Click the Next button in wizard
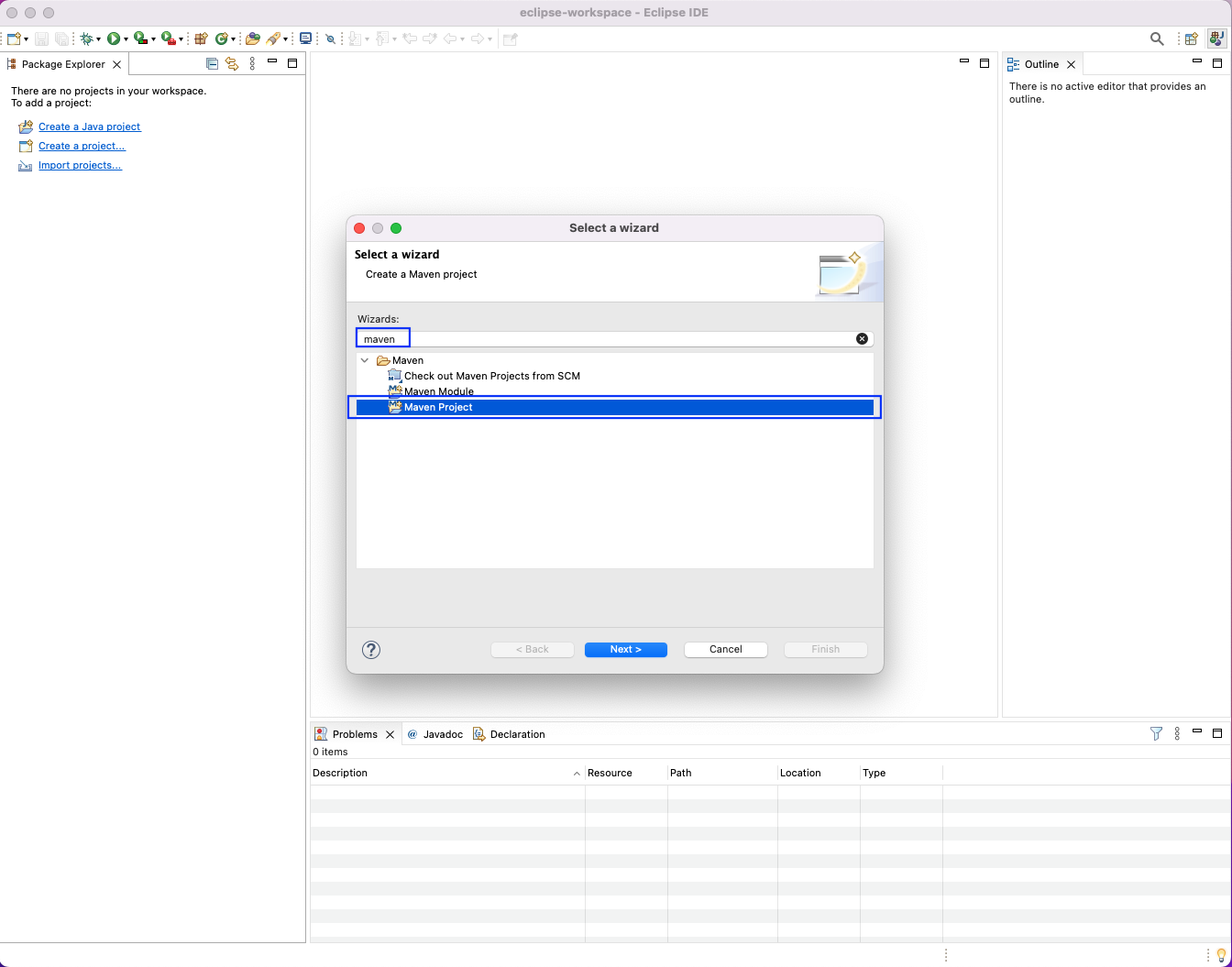This screenshot has width=1232, height=967. coord(626,649)
